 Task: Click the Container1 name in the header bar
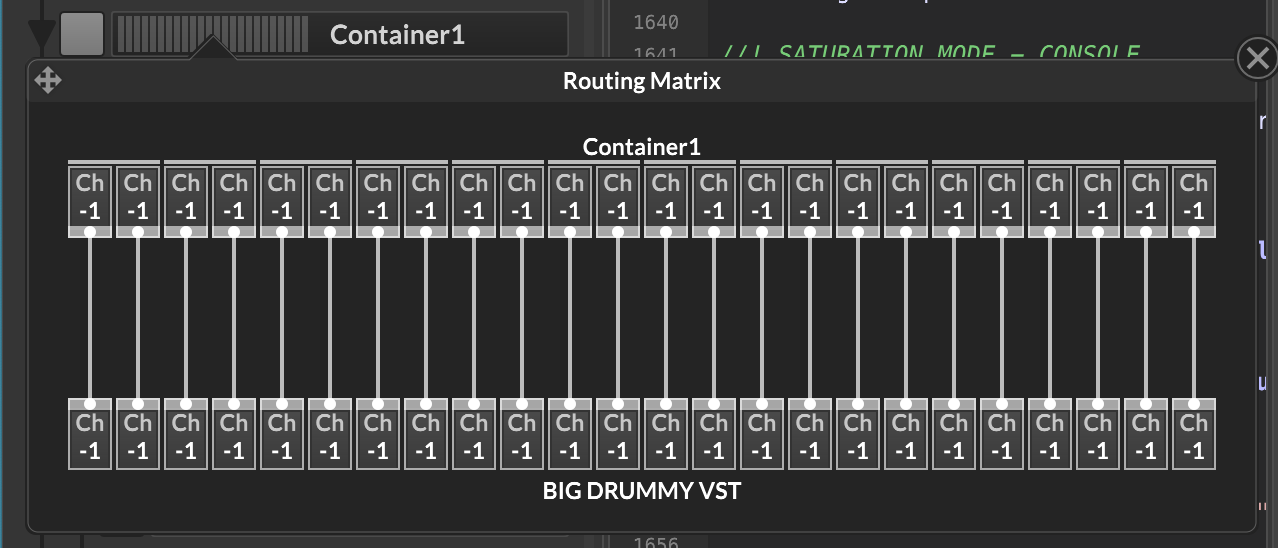pos(397,35)
